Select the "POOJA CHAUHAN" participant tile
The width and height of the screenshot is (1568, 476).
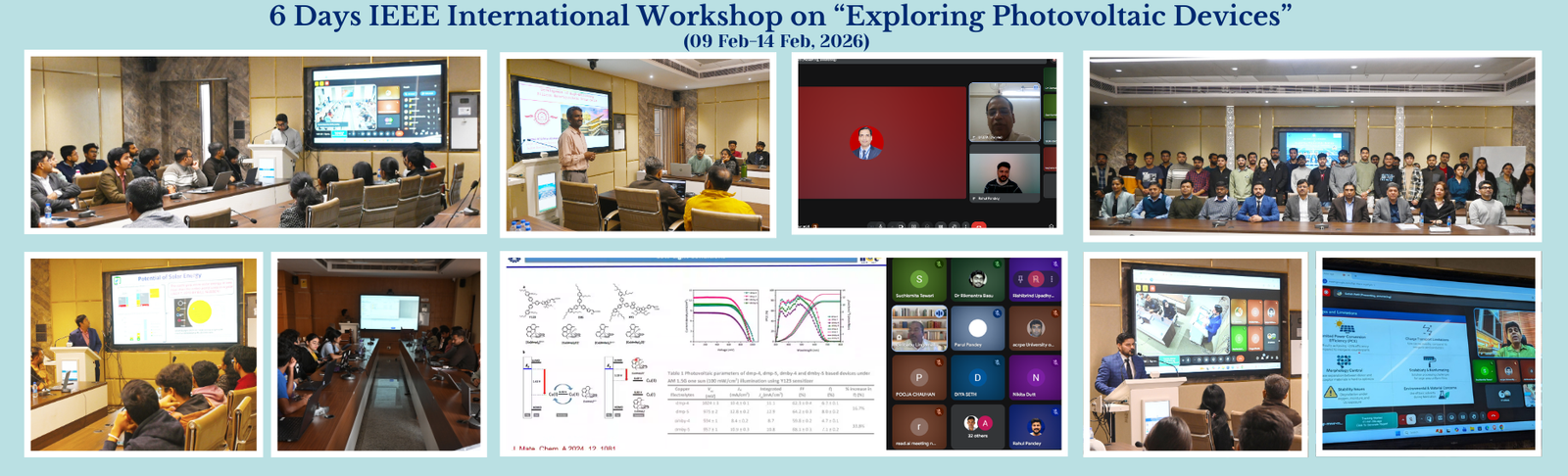click(919, 377)
